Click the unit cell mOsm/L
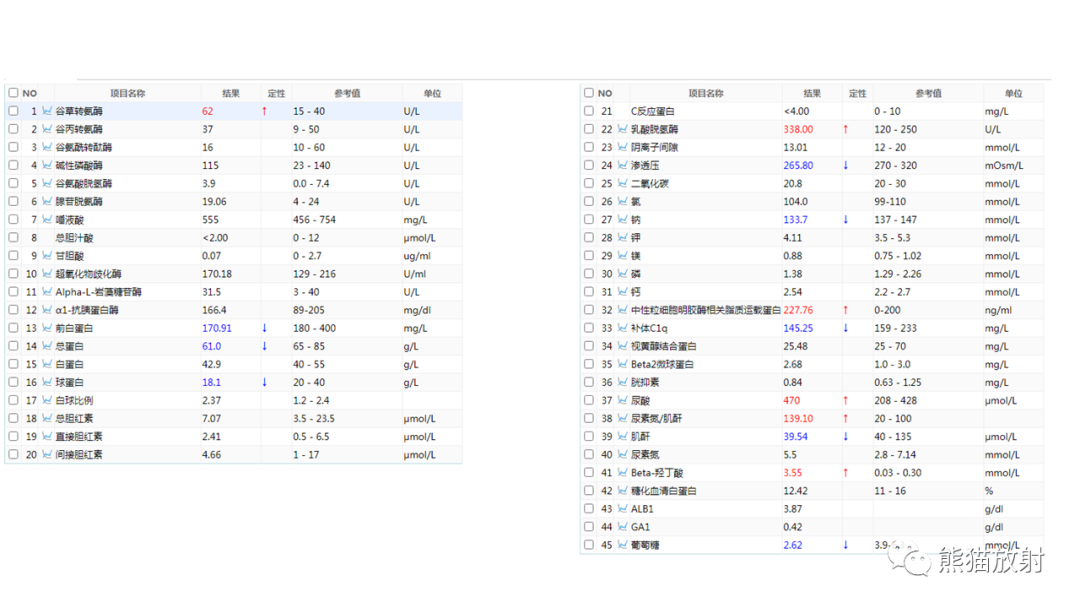Viewport: 1080px width, 608px height. click(1004, 165)
